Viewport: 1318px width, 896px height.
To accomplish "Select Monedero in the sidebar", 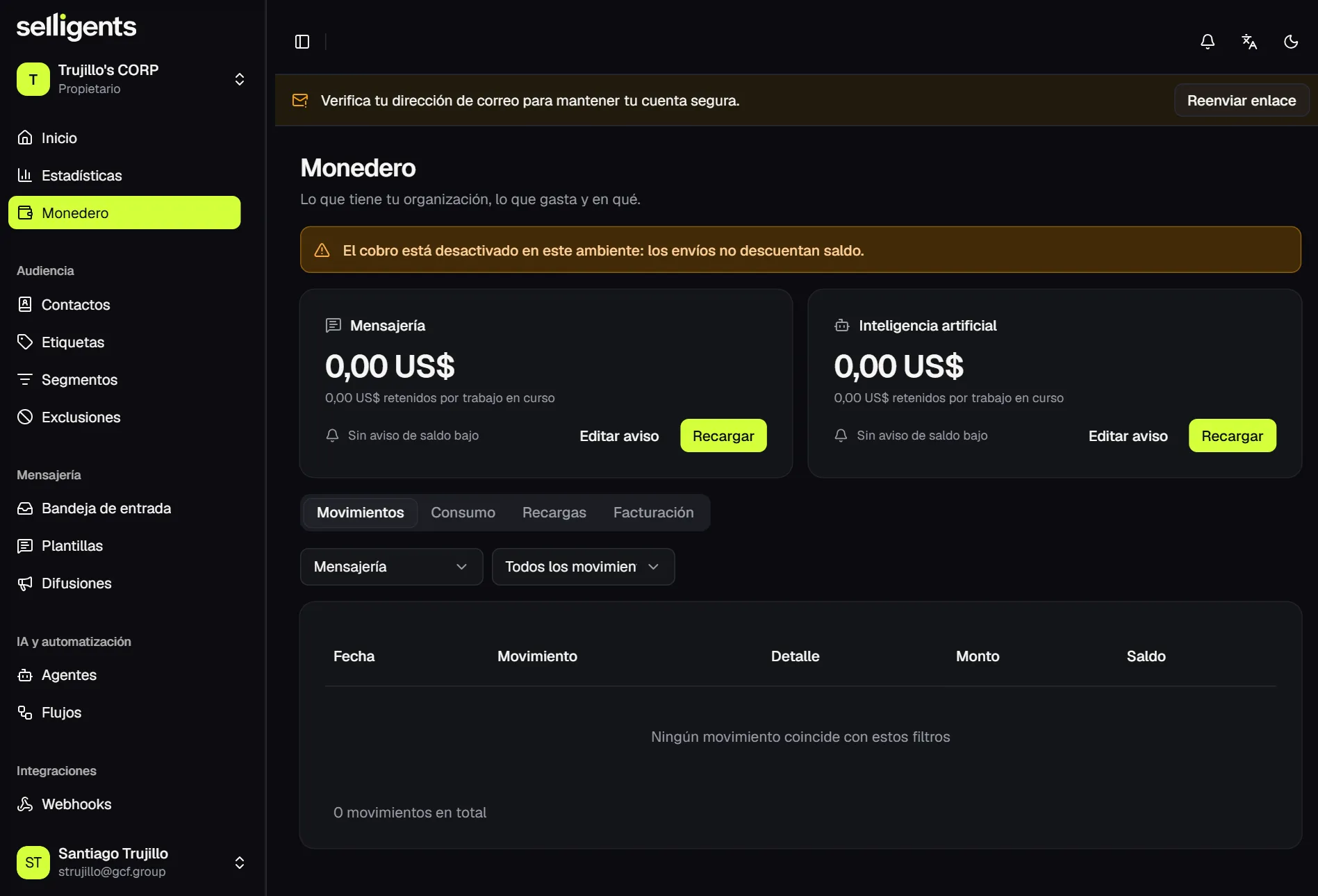I will 124,213.
